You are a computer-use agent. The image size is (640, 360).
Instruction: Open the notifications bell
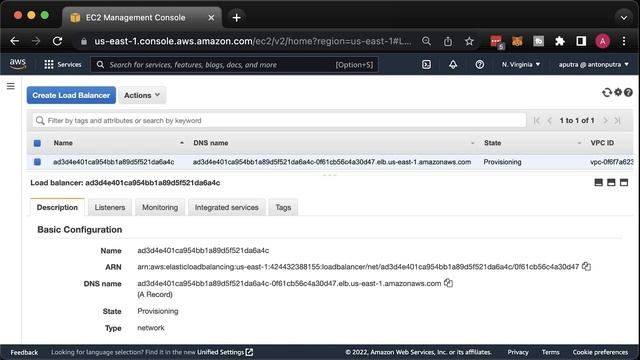453,64
